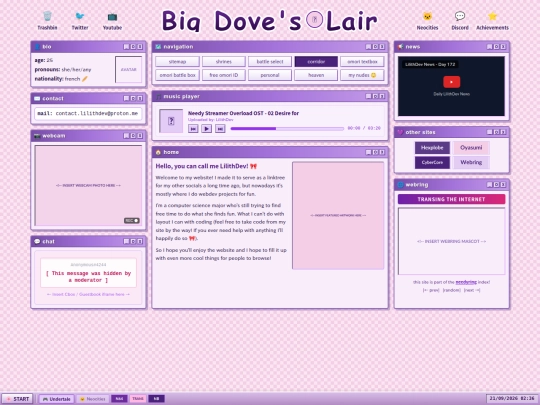Click the contact mail address field

(x=88, y=113)
